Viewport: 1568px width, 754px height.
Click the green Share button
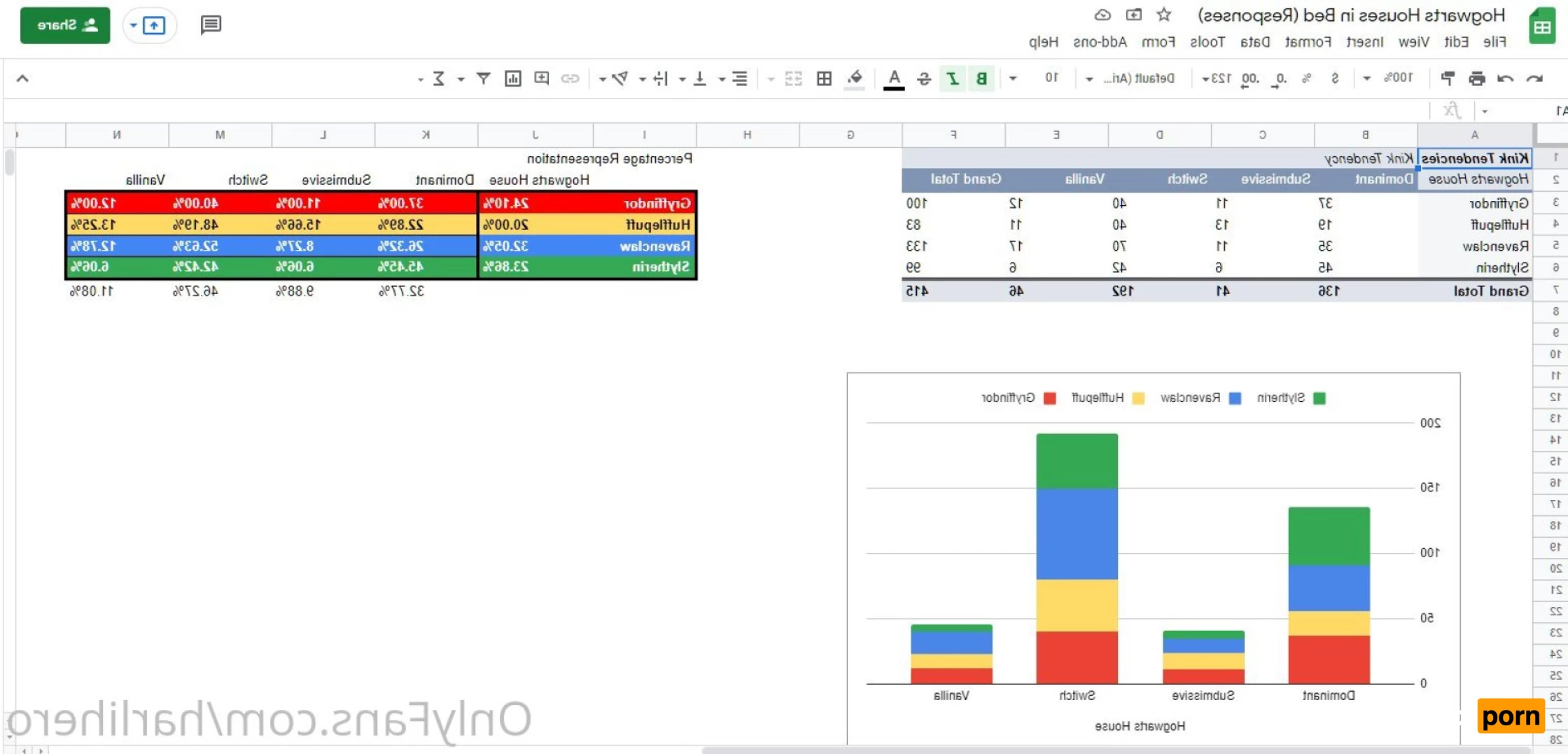tap(65, 25)
